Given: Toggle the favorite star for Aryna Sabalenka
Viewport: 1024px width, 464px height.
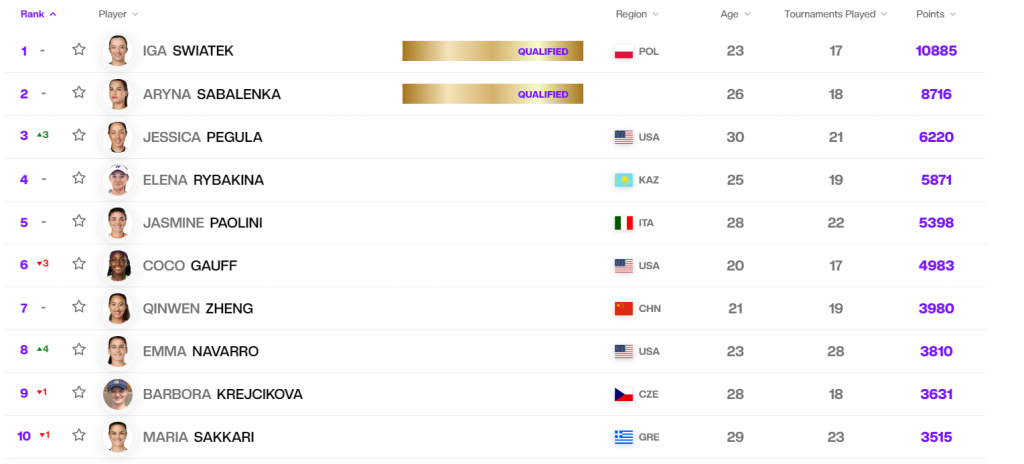Looking at the screenshot, I should pos(79,93).
